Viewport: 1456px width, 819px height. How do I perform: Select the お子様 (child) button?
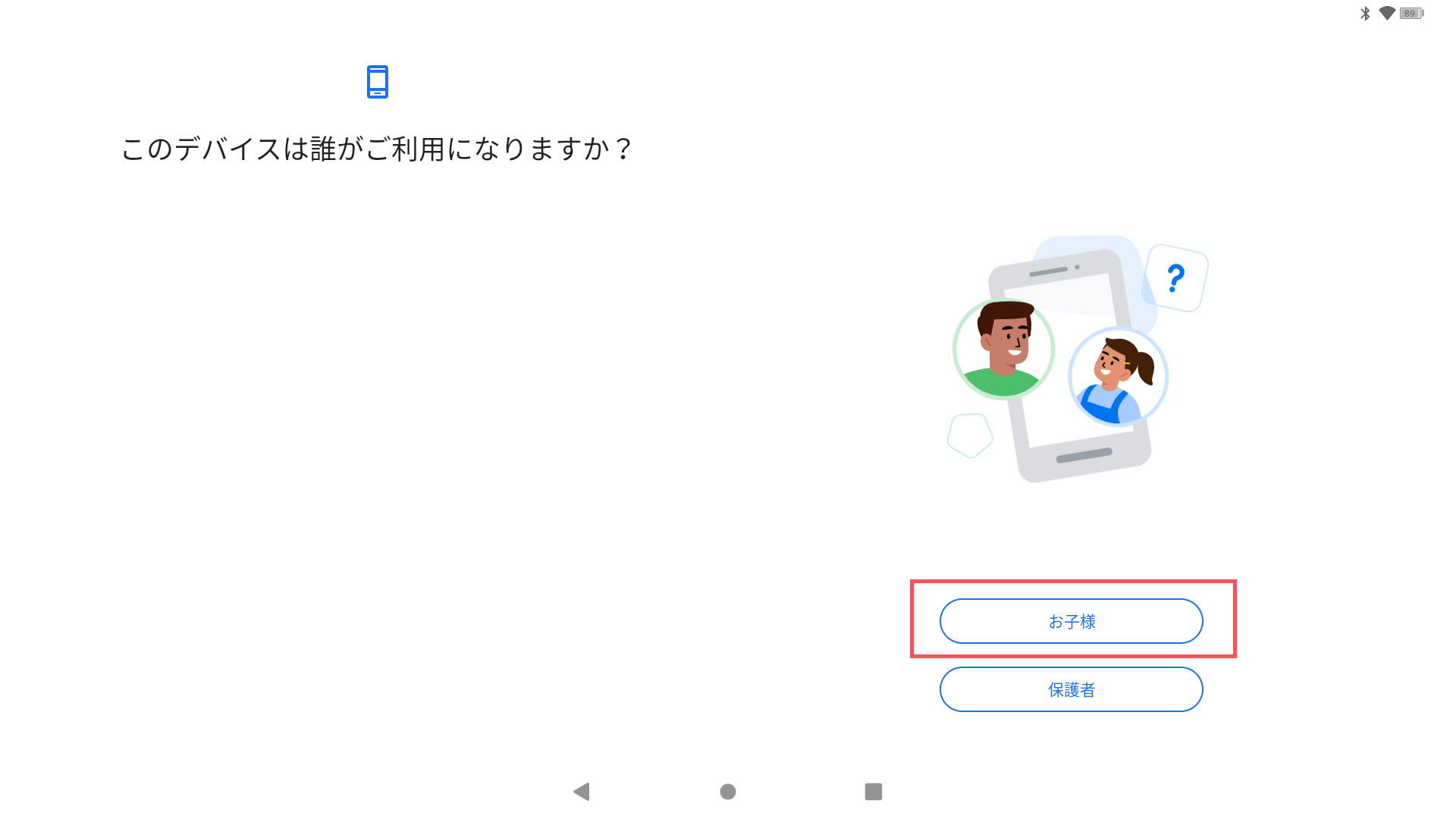1071,621
